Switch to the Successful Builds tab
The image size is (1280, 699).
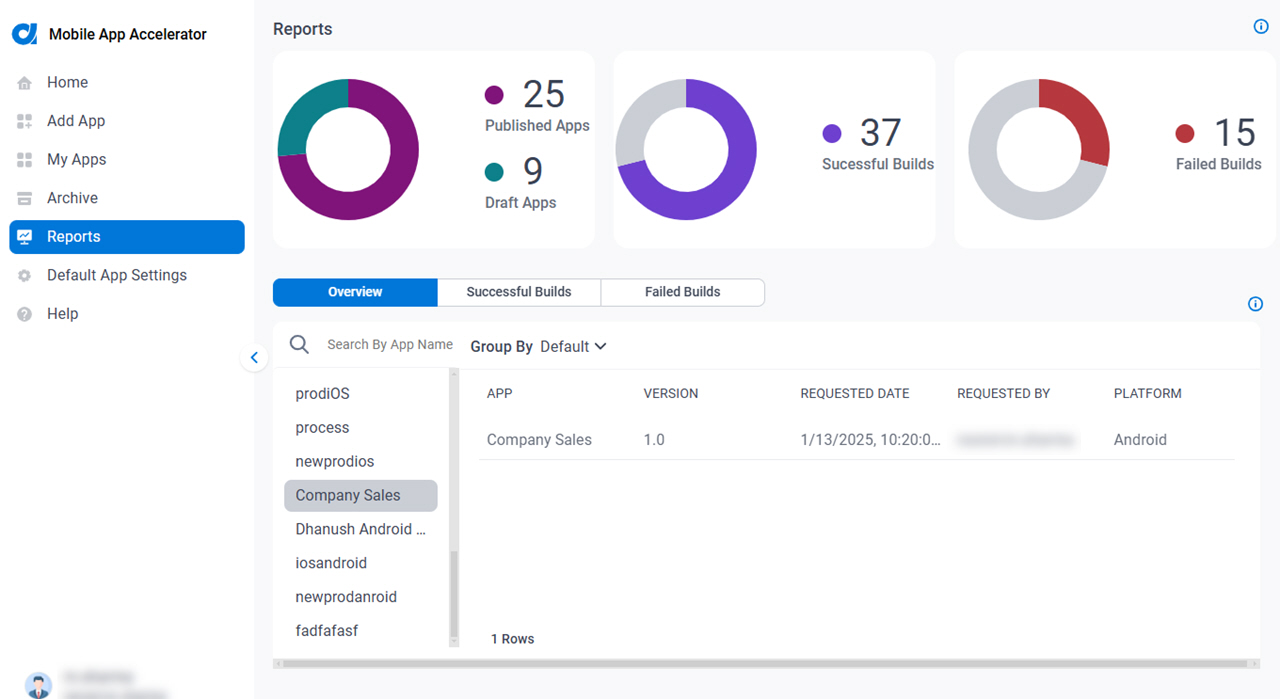tap(519, 292)
